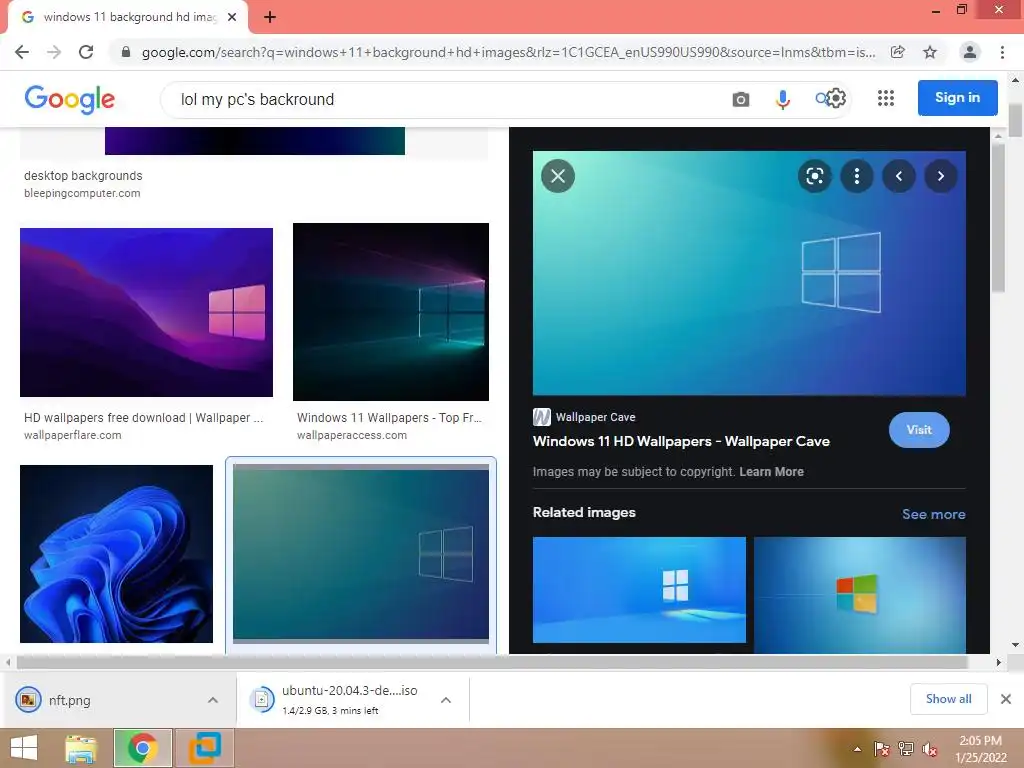1024x768 pixels.
Task: Search by image with the camera icon
Action: (x=741, y=99)
